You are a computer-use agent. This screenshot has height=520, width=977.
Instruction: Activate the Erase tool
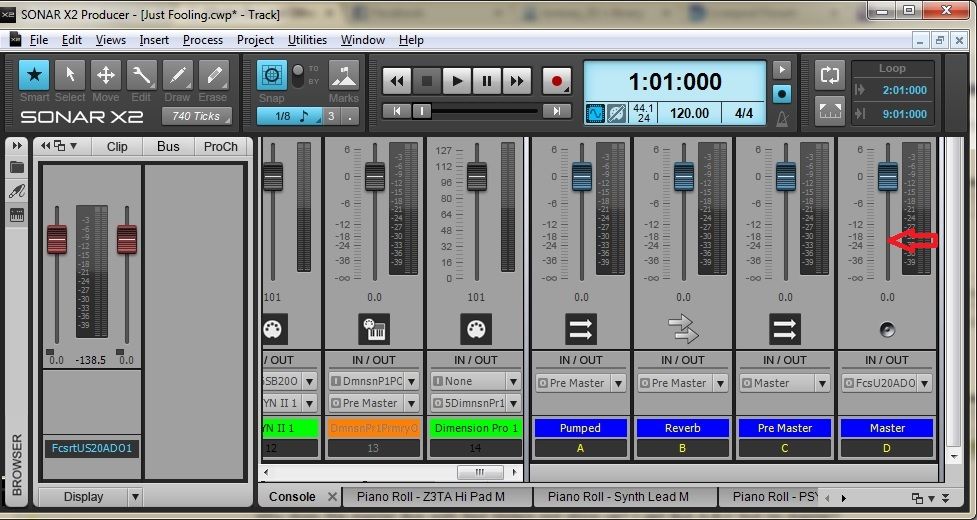pos(212,76)
